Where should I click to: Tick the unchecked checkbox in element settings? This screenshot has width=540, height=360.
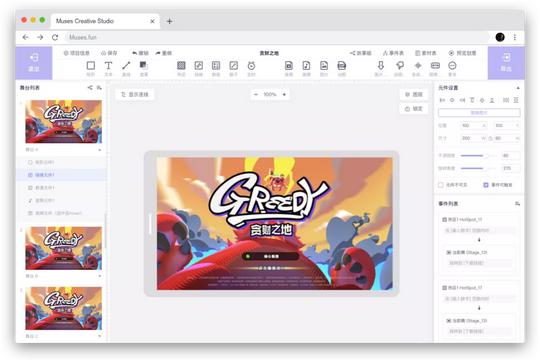(x=440, y=185)
